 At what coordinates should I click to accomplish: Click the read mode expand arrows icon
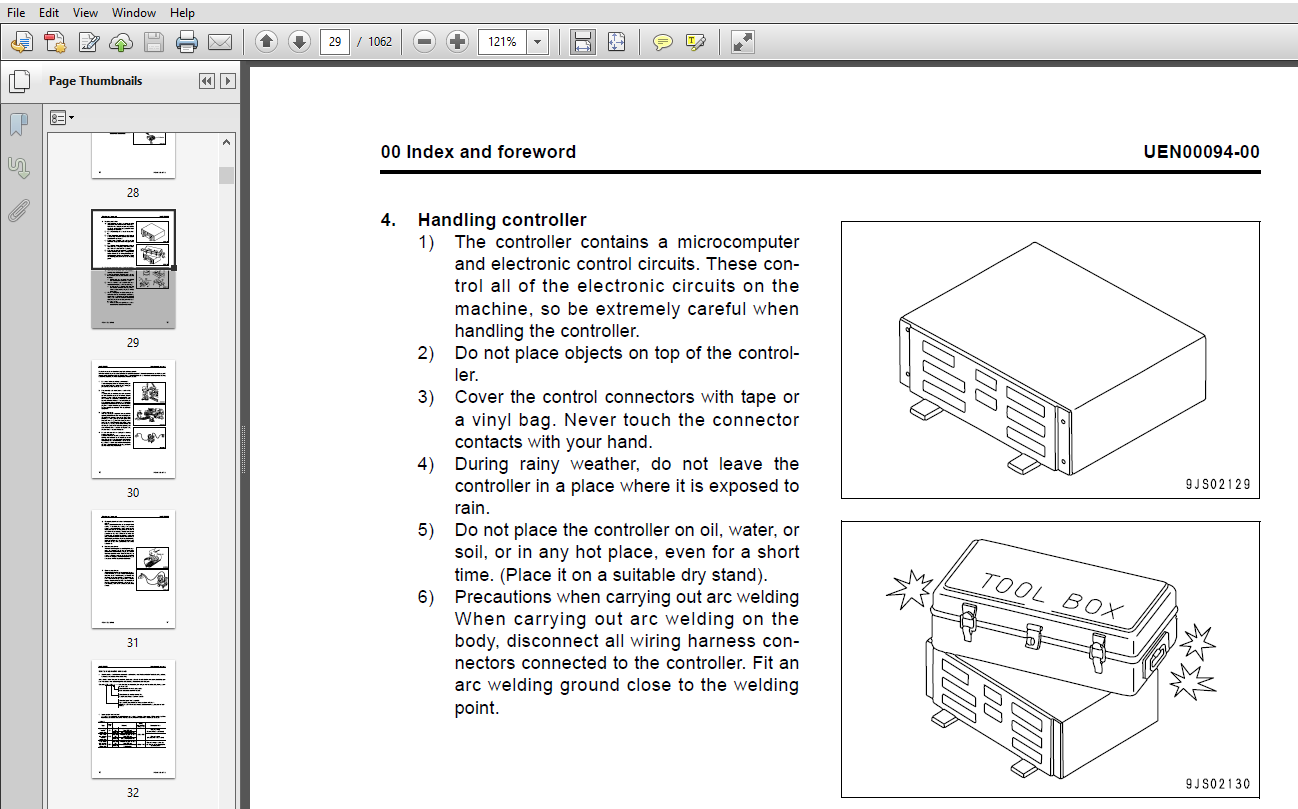742,42
